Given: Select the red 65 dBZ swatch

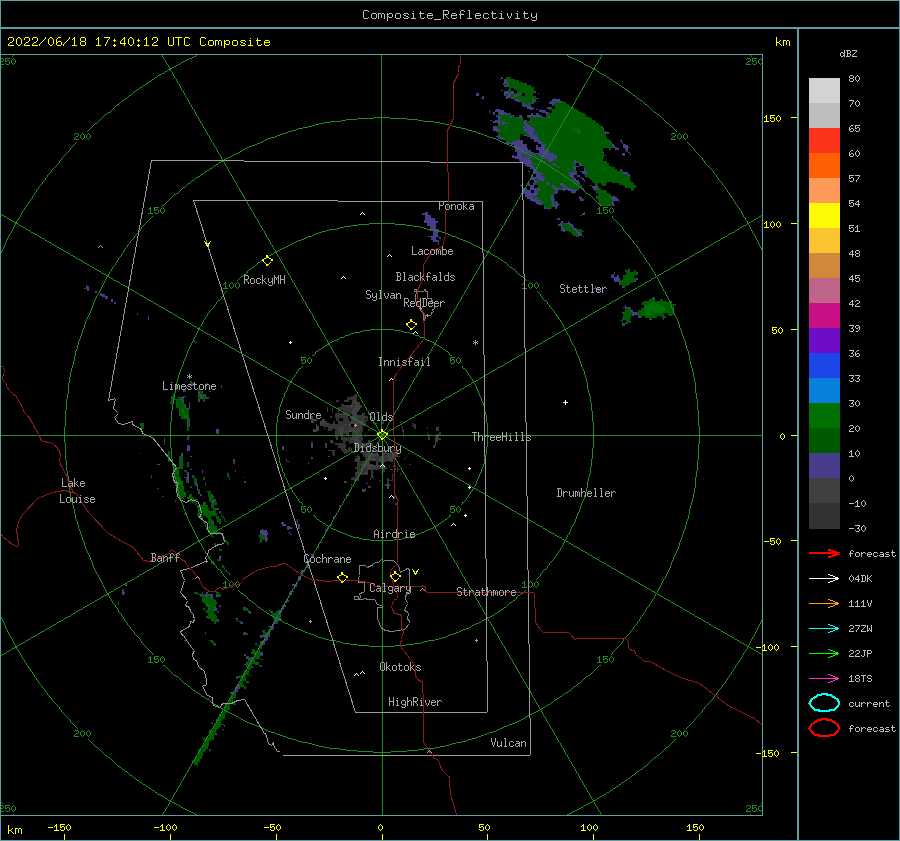Looking at the screenshot, I should coord(824,141).
